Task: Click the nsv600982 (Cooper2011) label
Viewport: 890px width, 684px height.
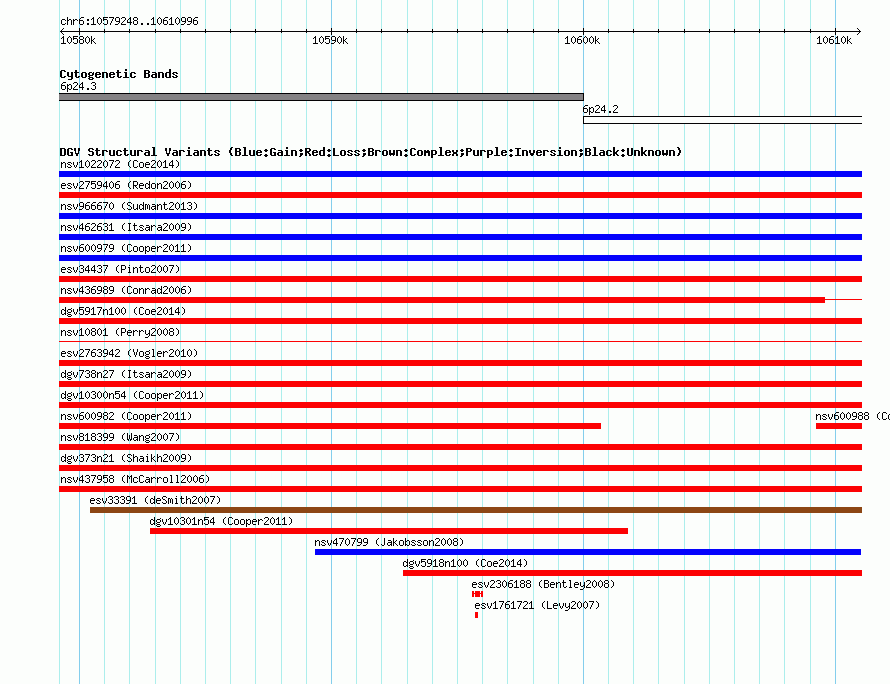Action: pyautogui.click(x=126, y=417)
